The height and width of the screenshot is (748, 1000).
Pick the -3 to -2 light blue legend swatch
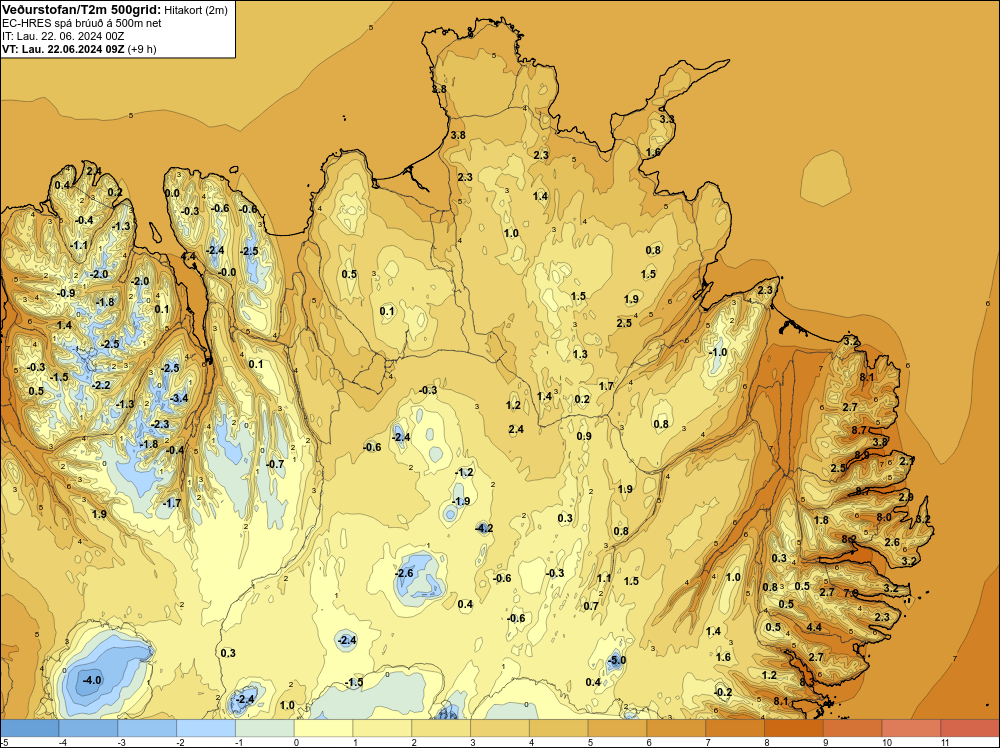pos(147,728)
